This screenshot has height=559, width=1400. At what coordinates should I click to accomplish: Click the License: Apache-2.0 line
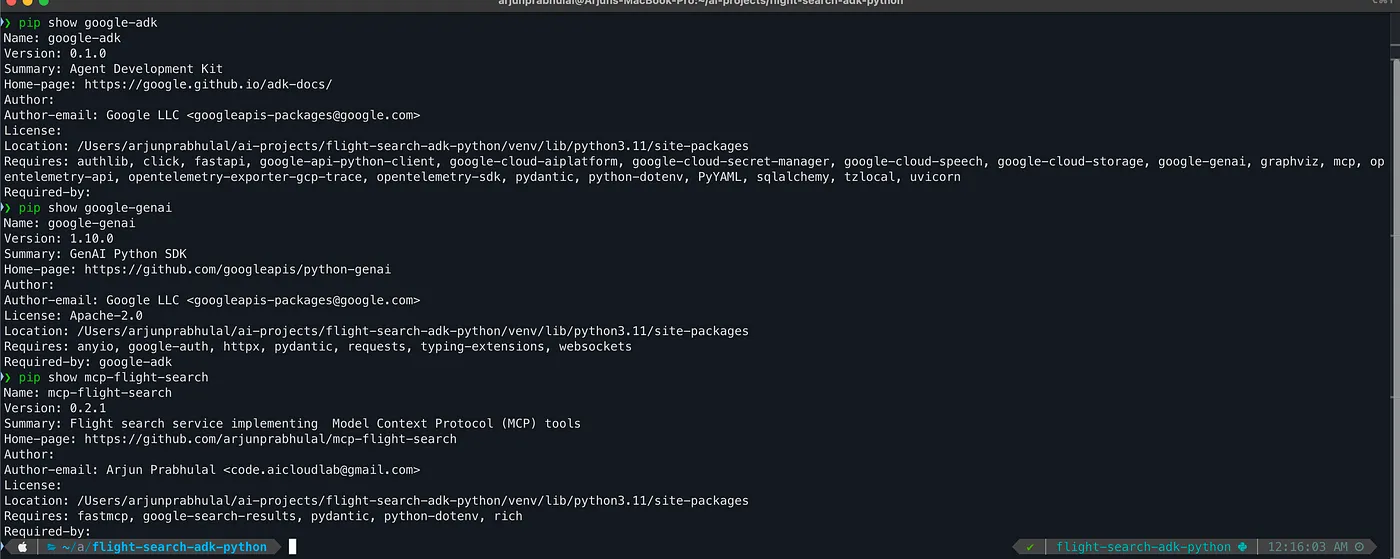tap(73, 315)
